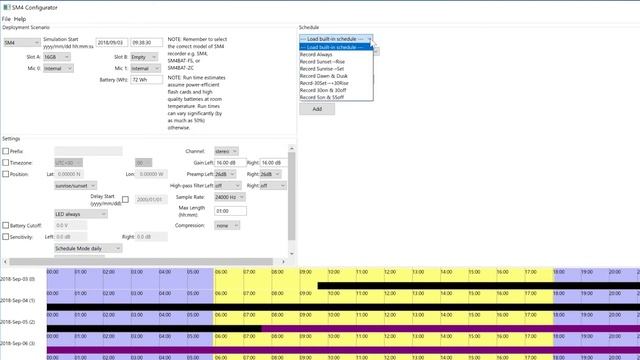Open the Compression none dropdown

(227, 225)
